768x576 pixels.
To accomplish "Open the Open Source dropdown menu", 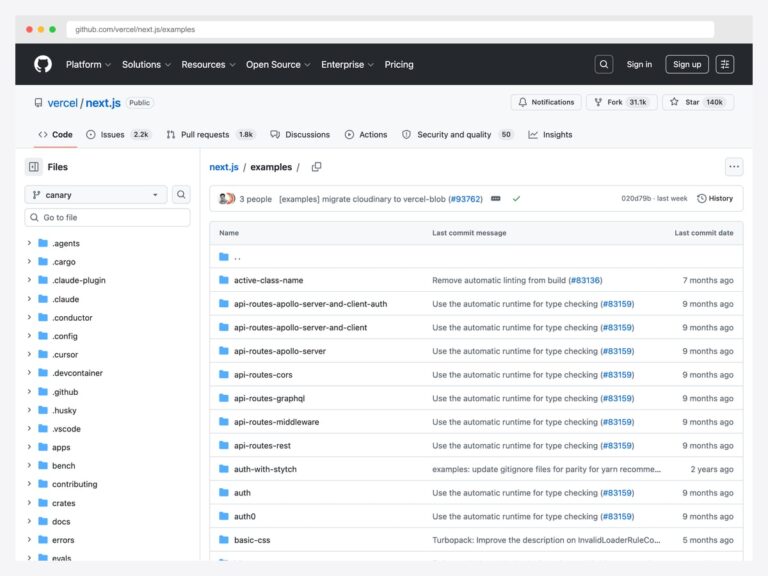I will [x=278, y=64].
